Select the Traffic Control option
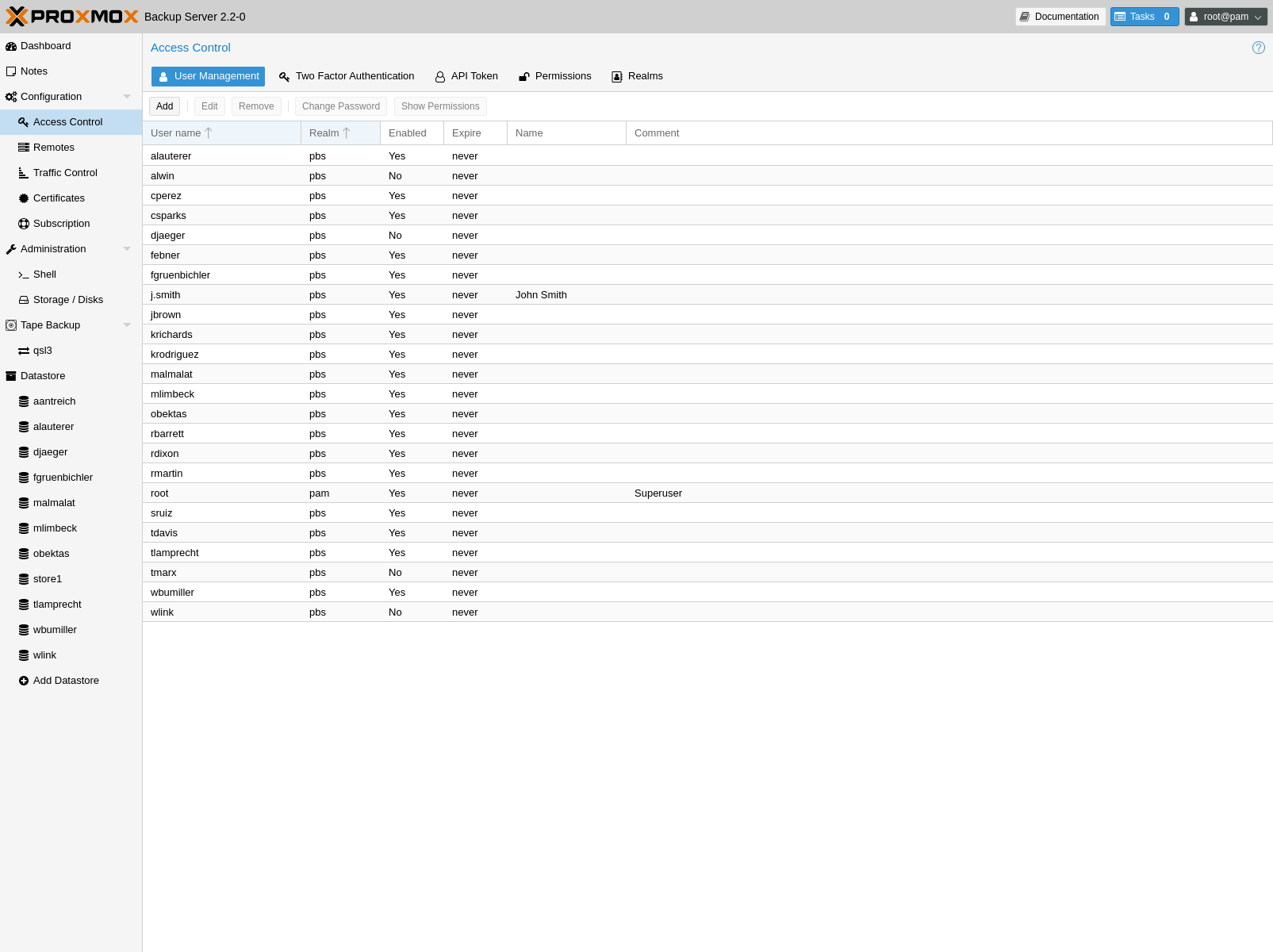1273x952 pixels. click(x=65, y=173)
